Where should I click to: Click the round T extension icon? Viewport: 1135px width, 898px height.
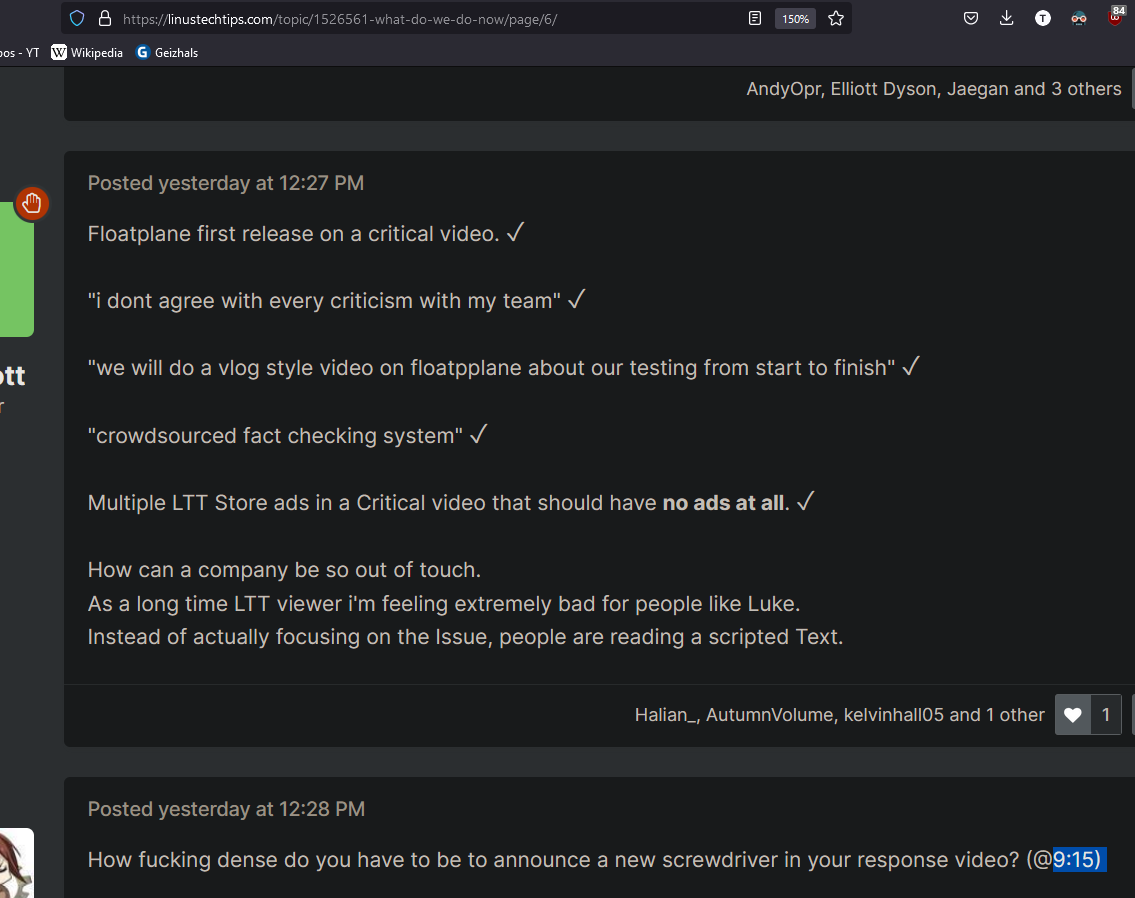pos(1043,18)
